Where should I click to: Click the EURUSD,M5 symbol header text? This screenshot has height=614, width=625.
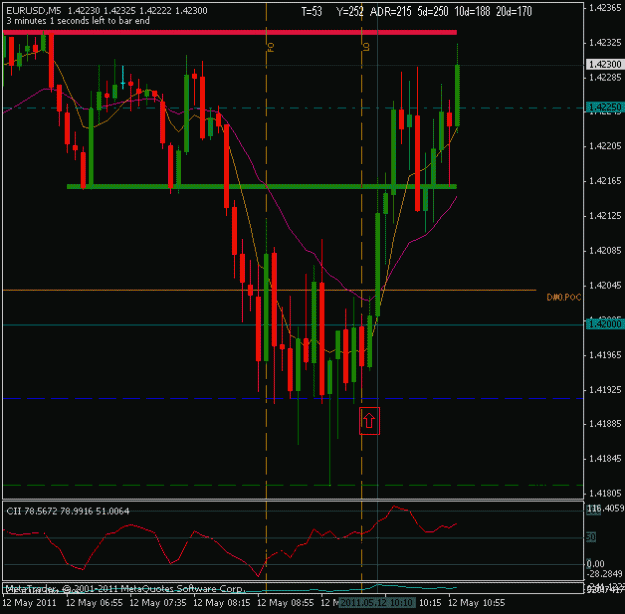[33, 11]
